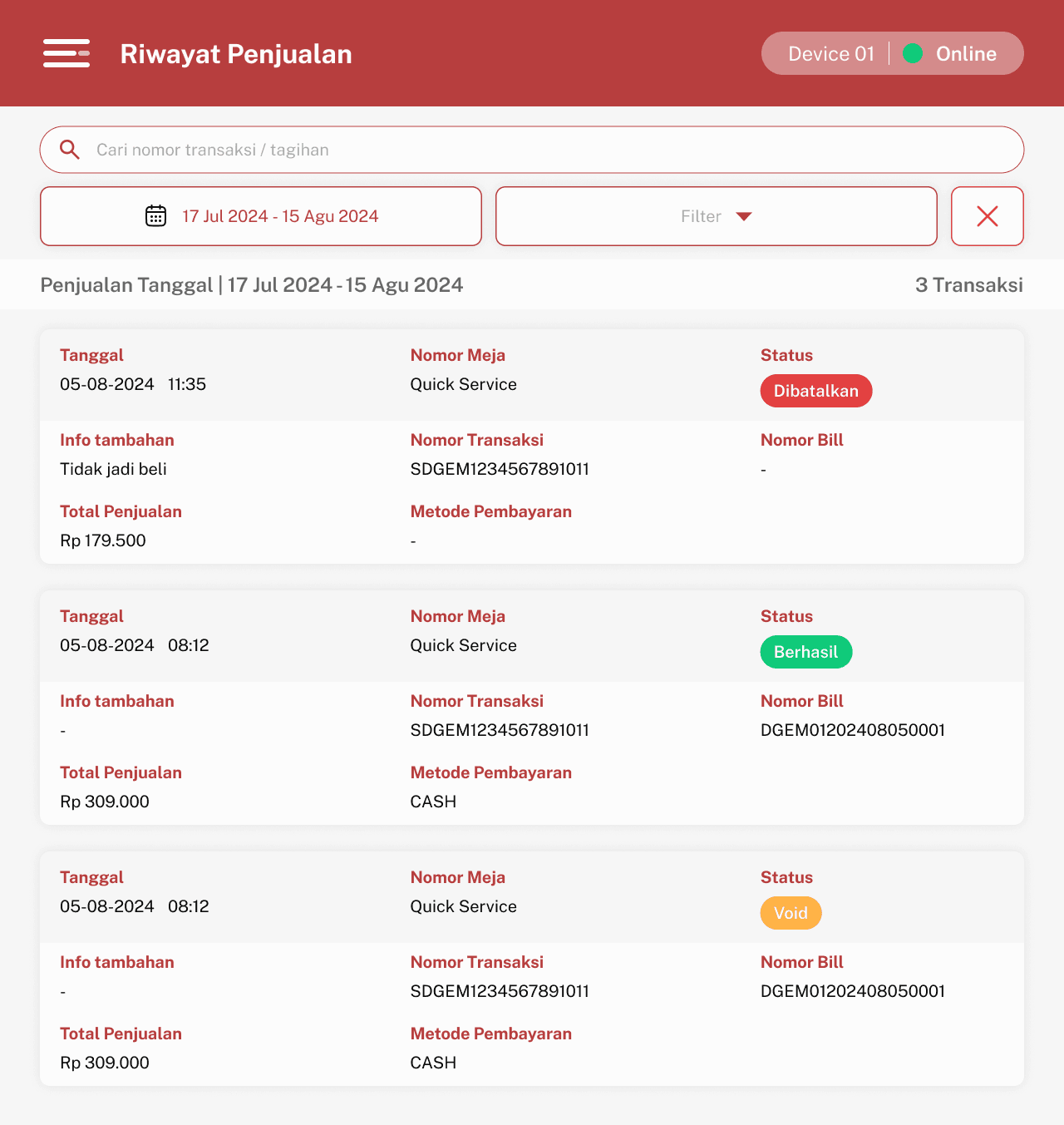Viewport: 1064px width, 1125px height.
Task: Click CASH payment method in Void card
Action: coord(433,1063)
